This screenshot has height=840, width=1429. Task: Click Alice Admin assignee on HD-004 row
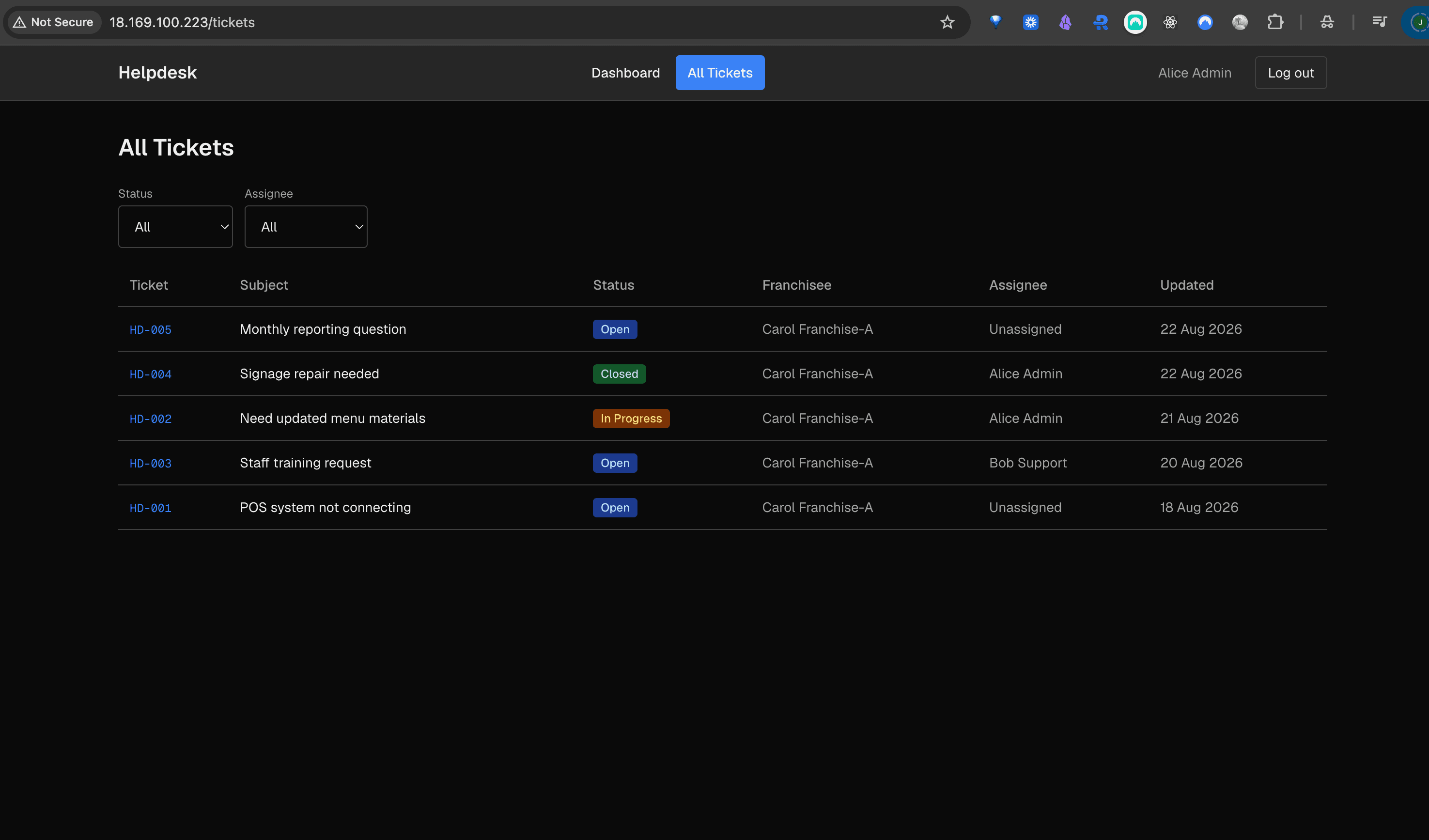[x=1025, y=374]
